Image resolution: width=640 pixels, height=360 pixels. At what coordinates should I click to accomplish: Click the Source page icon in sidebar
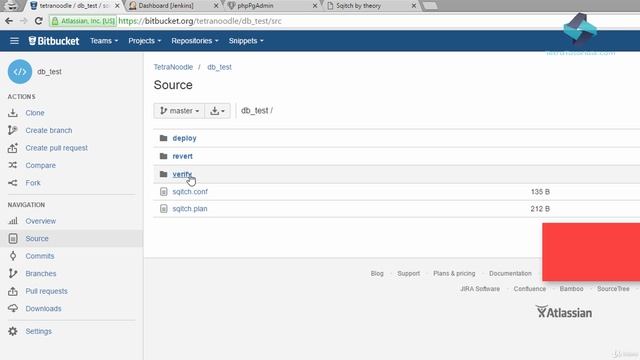tap(13, 238)
